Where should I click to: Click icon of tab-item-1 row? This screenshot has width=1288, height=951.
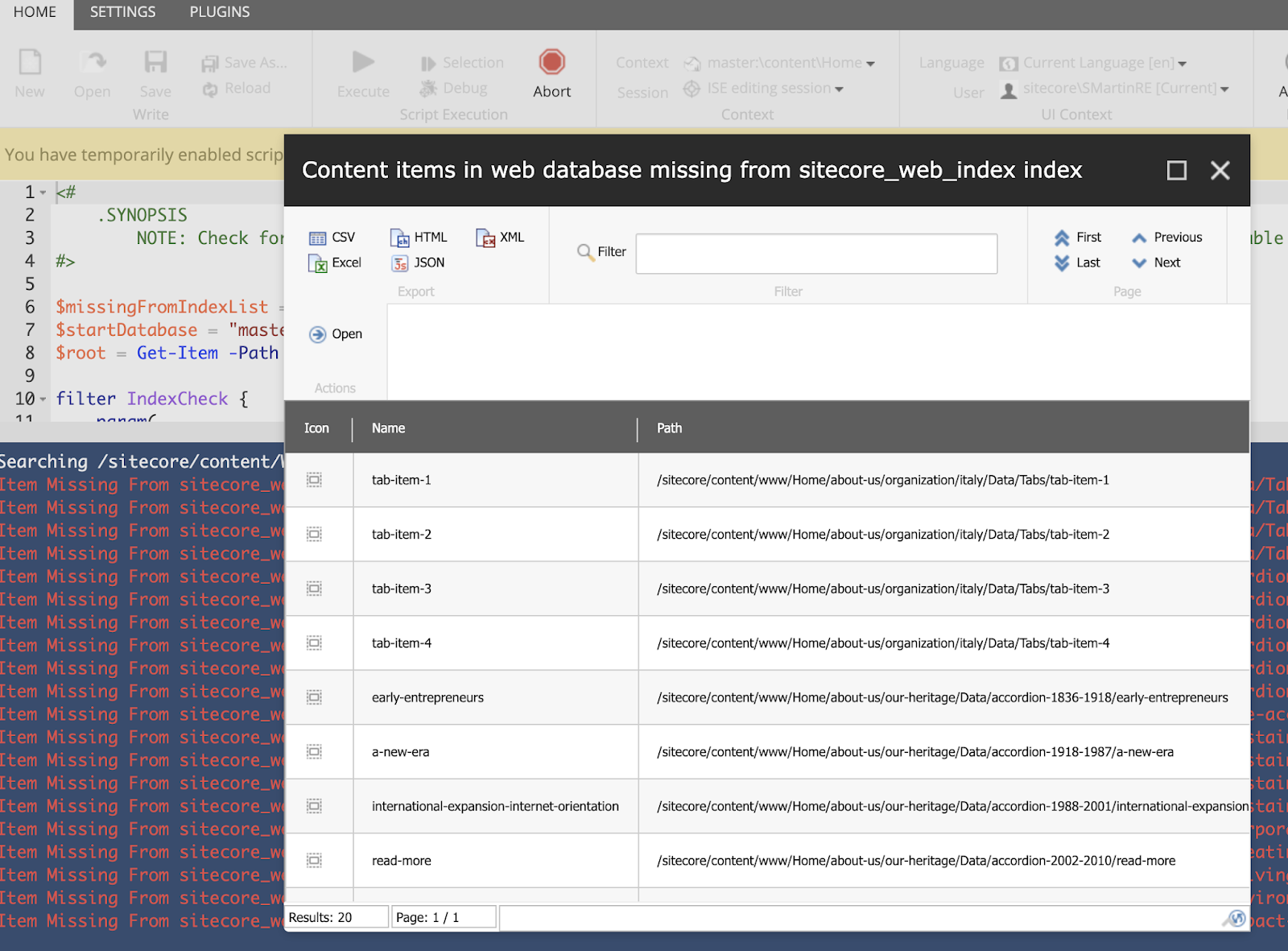click(x=315, y=480)
